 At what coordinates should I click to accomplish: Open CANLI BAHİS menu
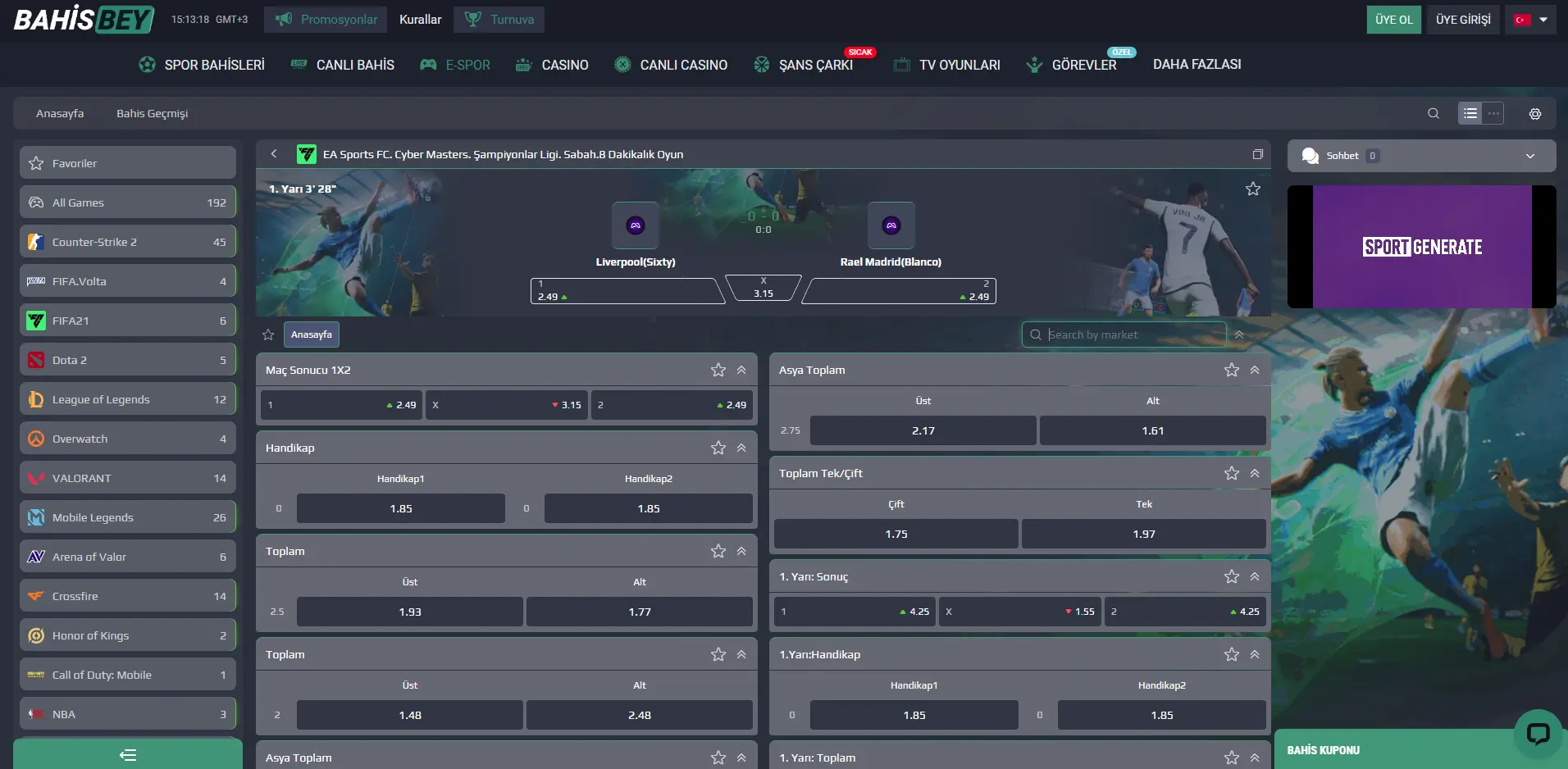pyautogui.click(x=342, y=65)
